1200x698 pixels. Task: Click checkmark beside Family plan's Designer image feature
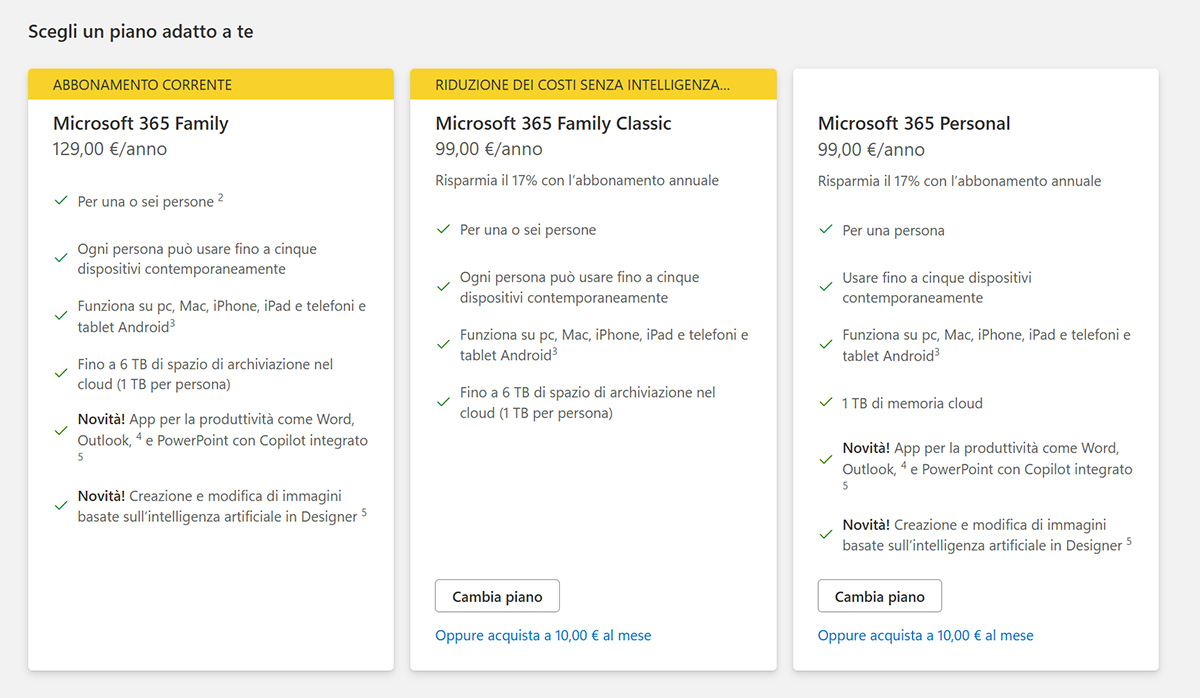(61, 506)
